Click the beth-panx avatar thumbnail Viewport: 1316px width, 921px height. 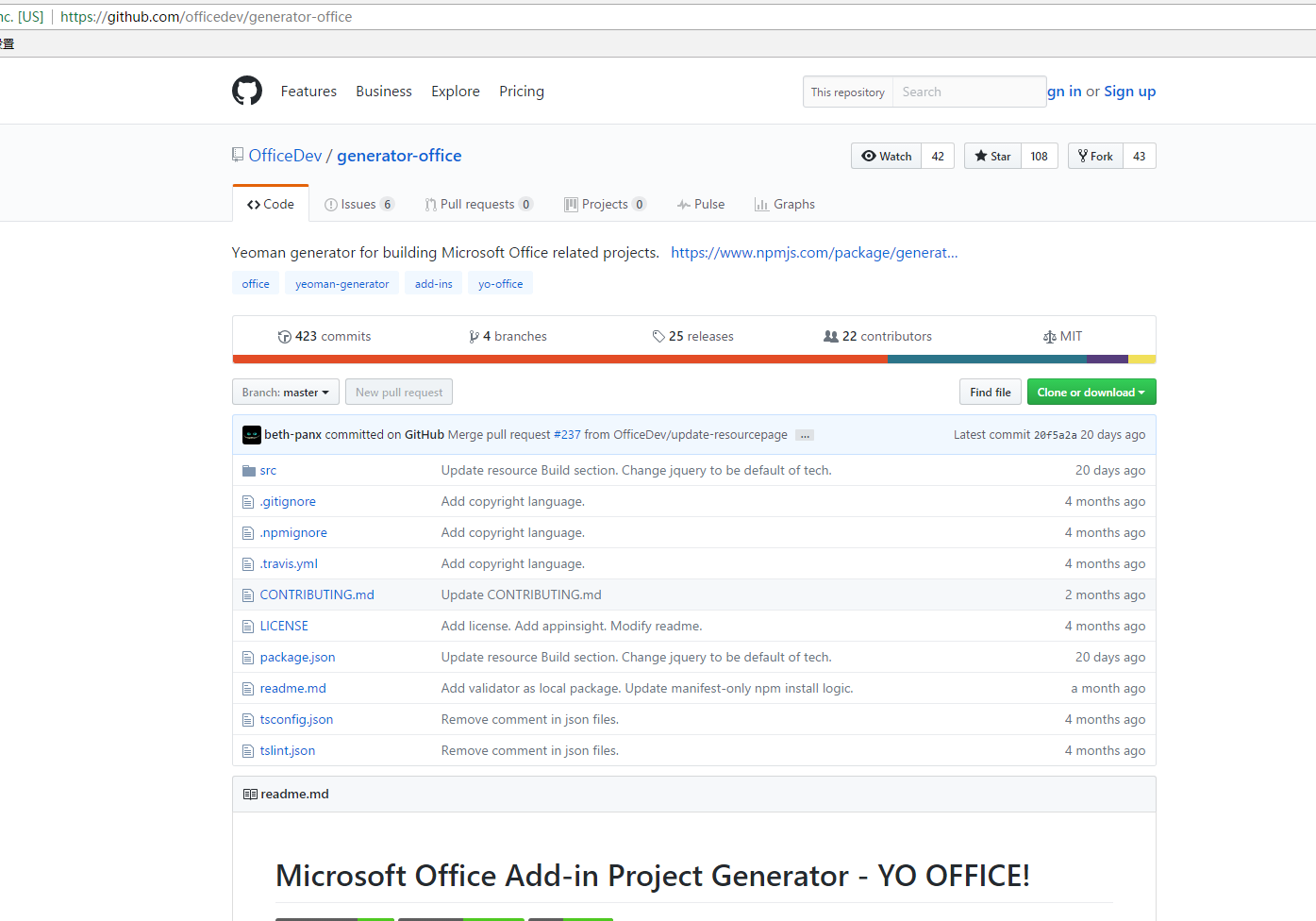click(x=251, y=434)
